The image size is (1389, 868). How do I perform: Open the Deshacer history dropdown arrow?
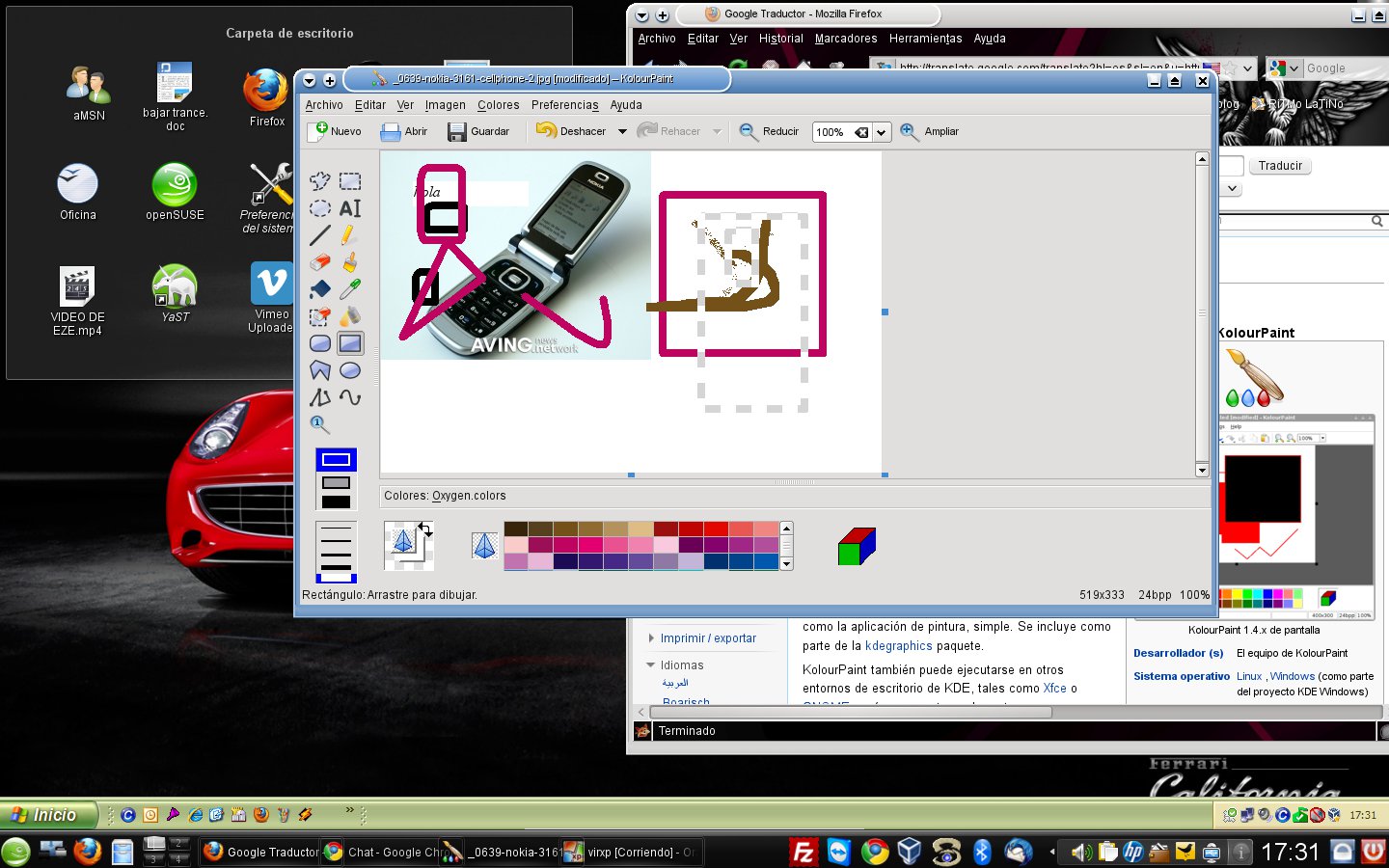(622, 131)
